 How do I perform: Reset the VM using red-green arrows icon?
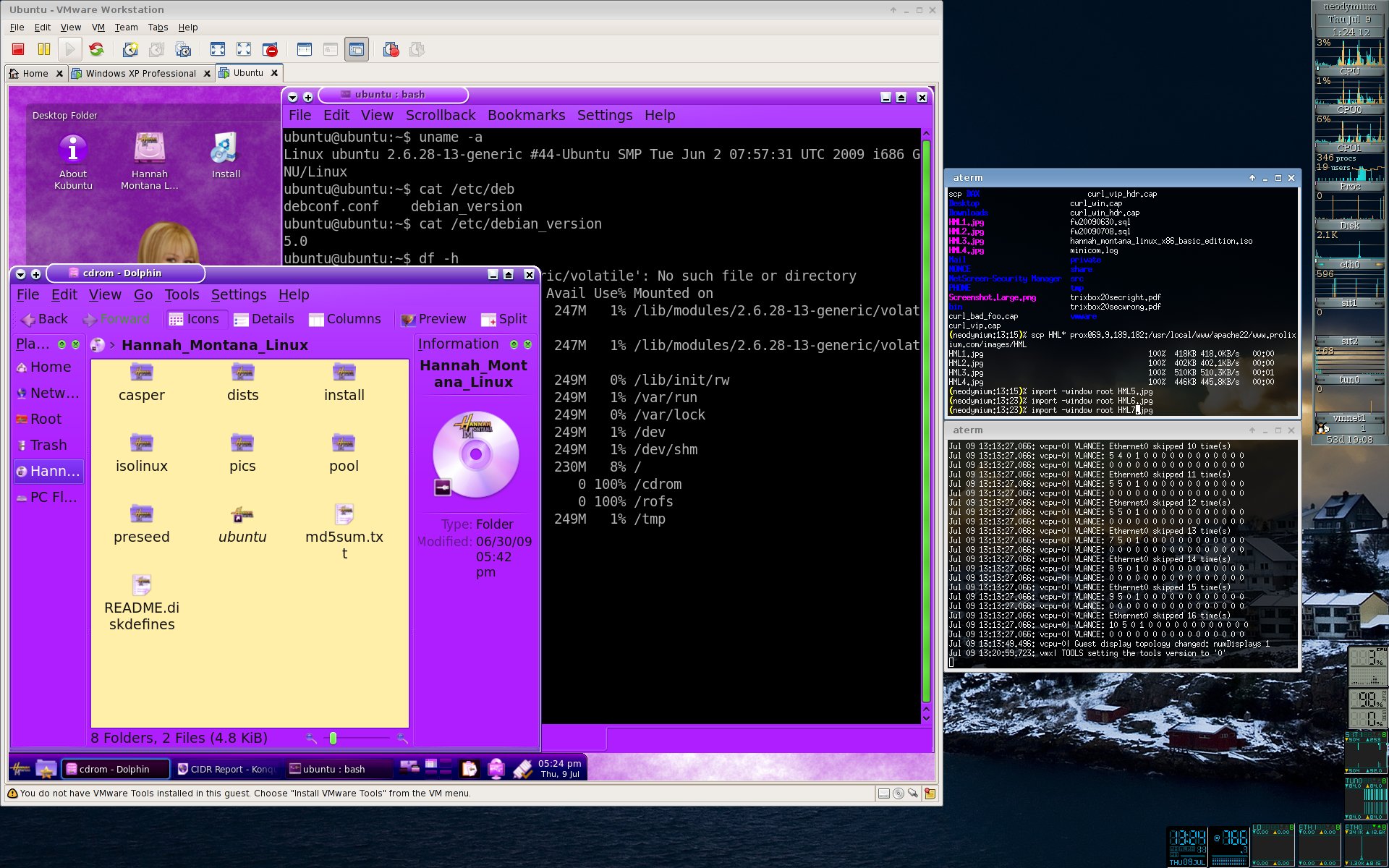click(96, 49)
